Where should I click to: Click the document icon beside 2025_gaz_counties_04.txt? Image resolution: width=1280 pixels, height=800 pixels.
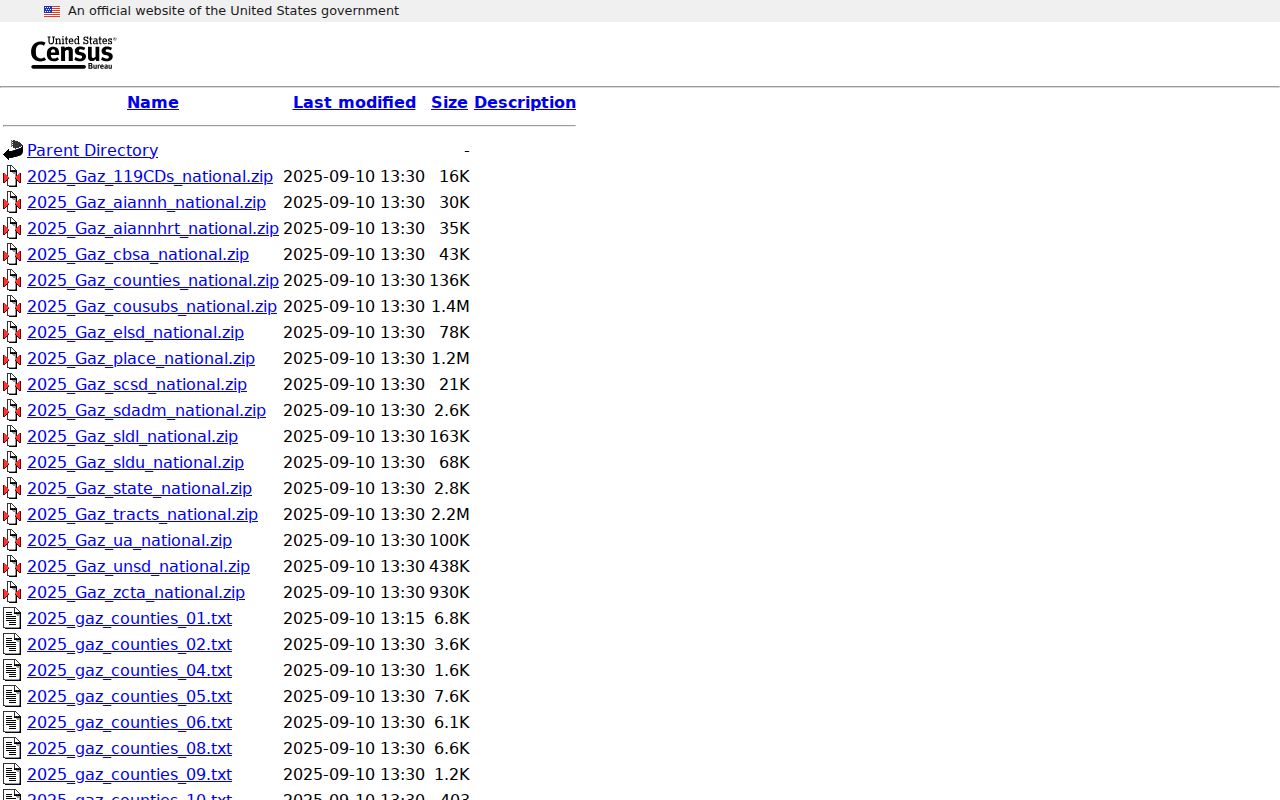pos(13,670)
